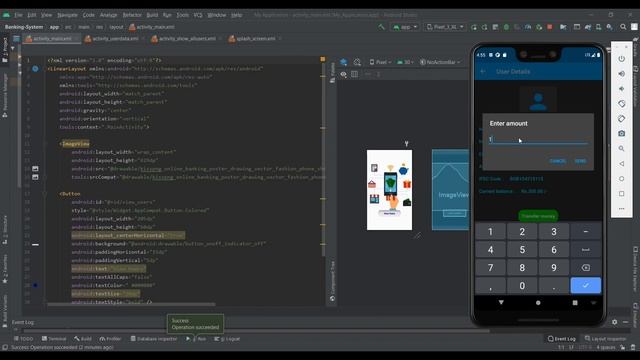
Task: Click the Project vertical tool window tab
Action: point(5,50)
